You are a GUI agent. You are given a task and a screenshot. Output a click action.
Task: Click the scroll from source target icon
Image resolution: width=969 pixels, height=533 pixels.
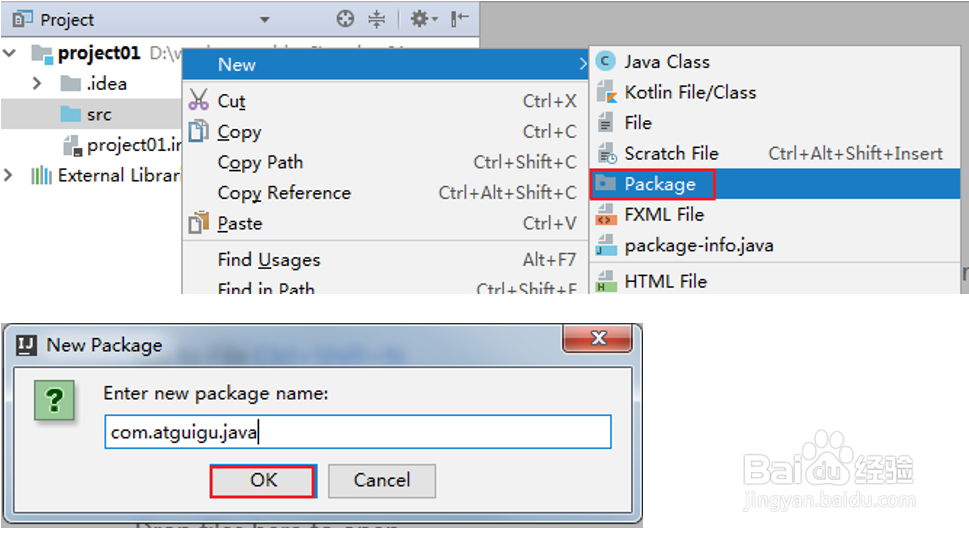(x=346, y=19)
